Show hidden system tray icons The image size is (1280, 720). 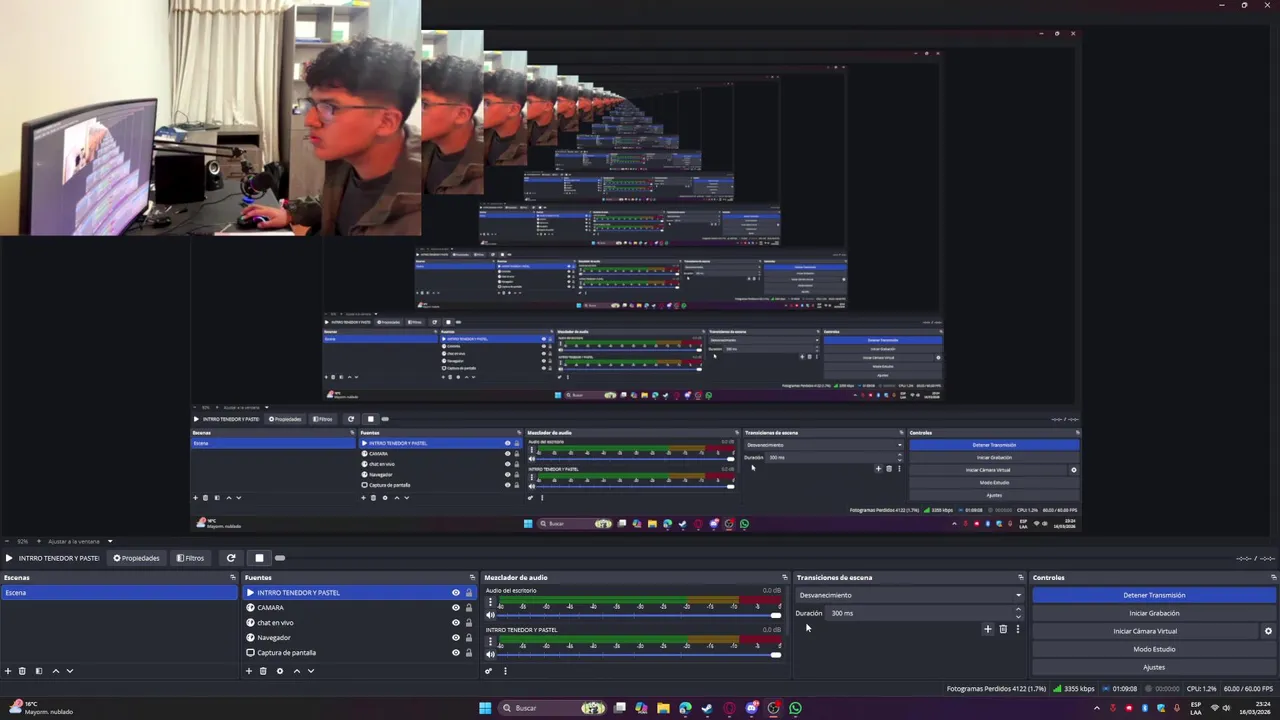[x=1097, y=708]
